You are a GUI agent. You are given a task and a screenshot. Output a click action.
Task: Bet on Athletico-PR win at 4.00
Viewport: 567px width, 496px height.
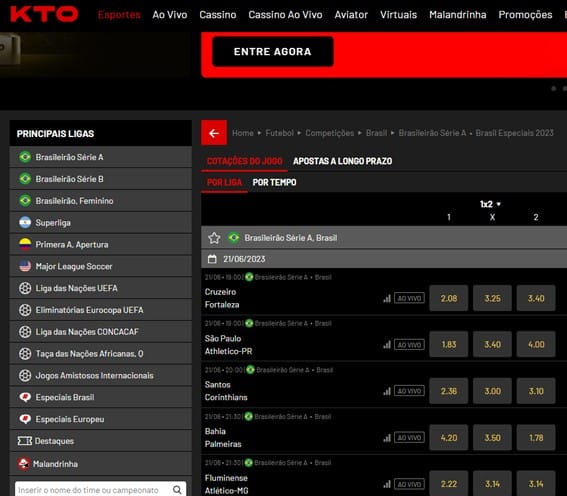coord(536,345)
